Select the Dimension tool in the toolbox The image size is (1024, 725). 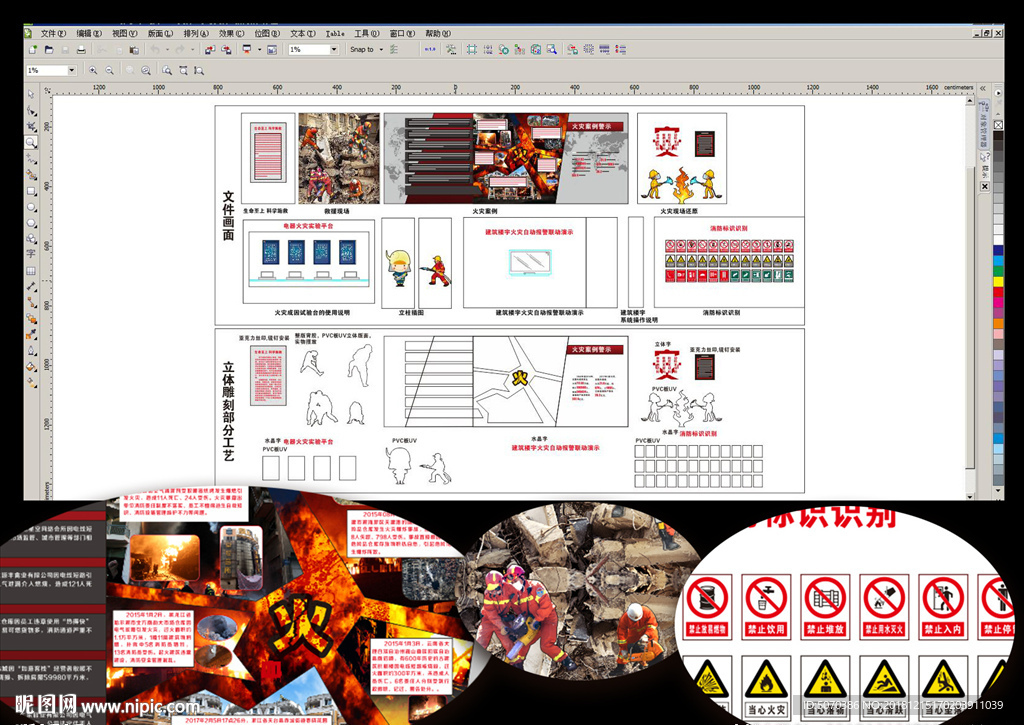click(31, 286)
